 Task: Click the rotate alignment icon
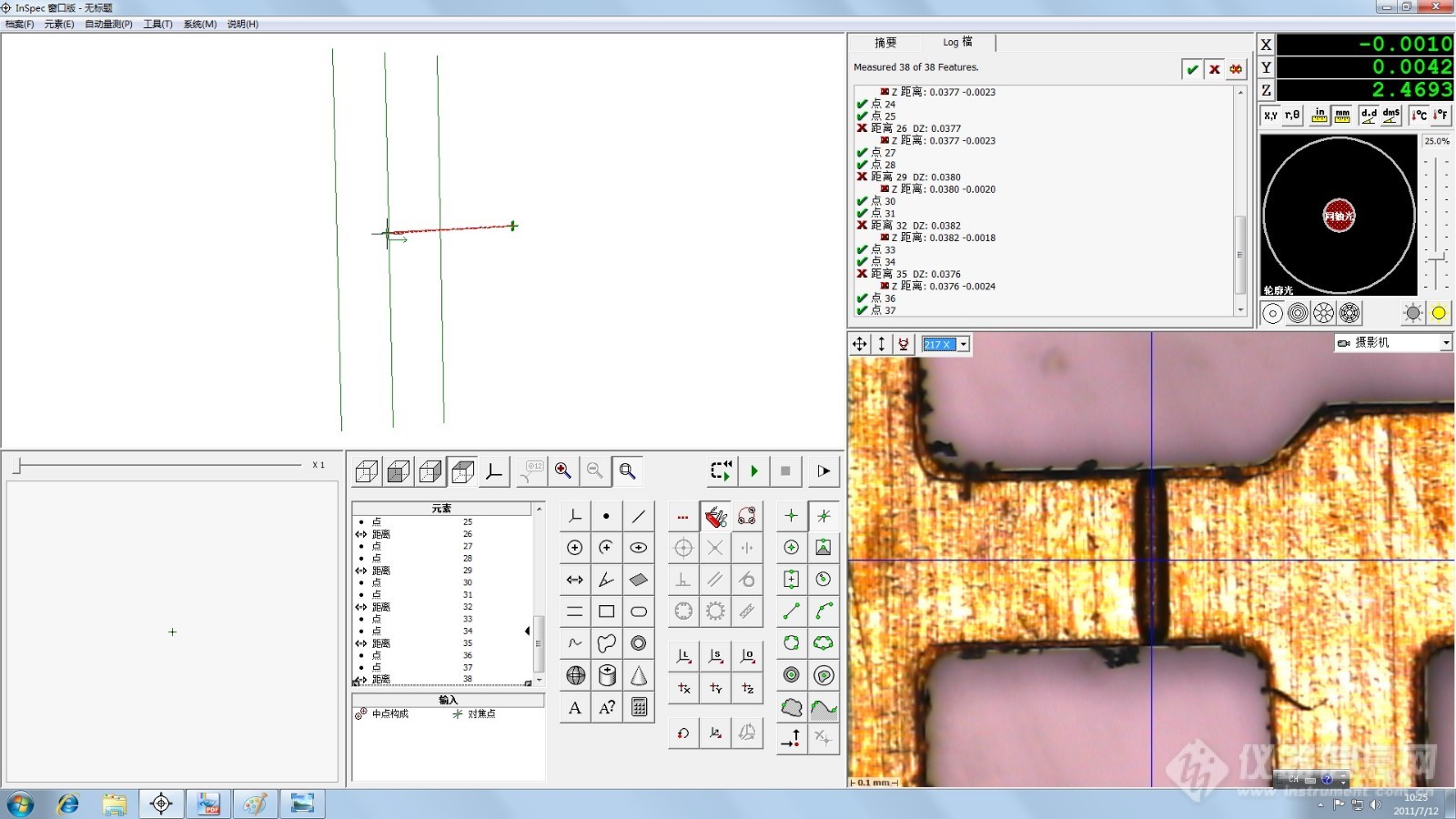(x=683, y=733)
